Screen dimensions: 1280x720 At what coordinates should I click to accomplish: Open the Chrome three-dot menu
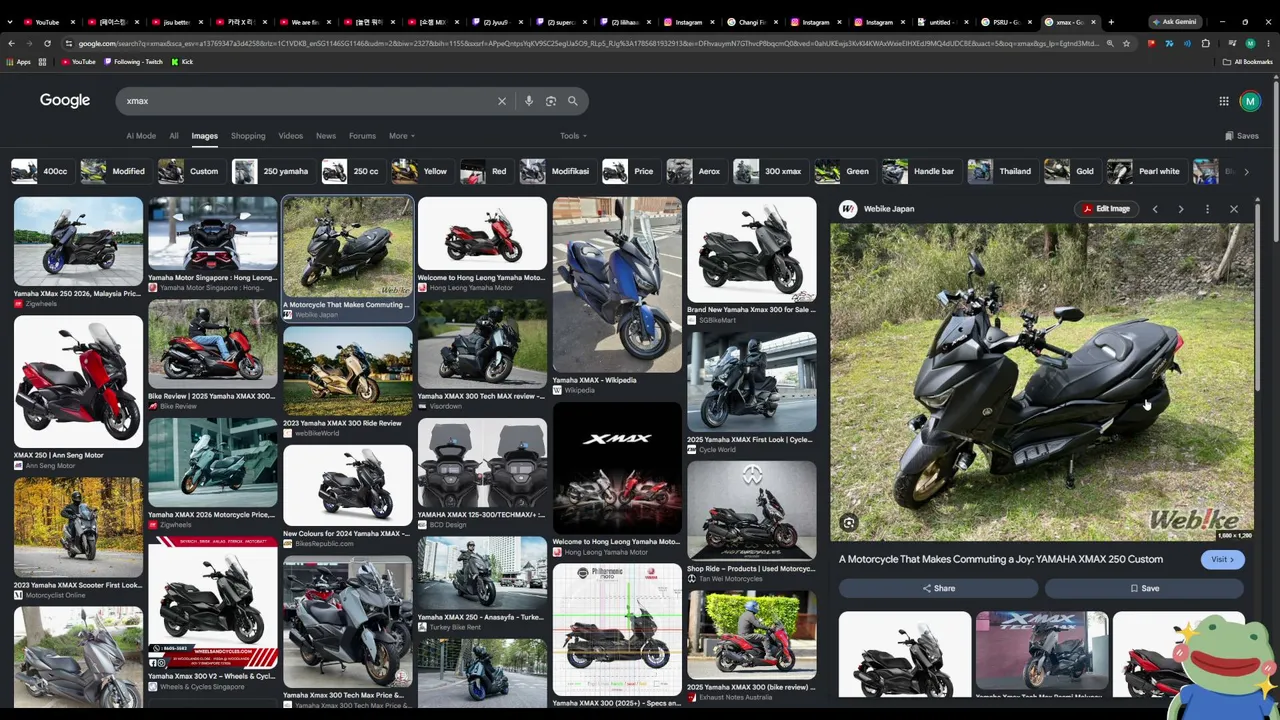[1268, 44]
